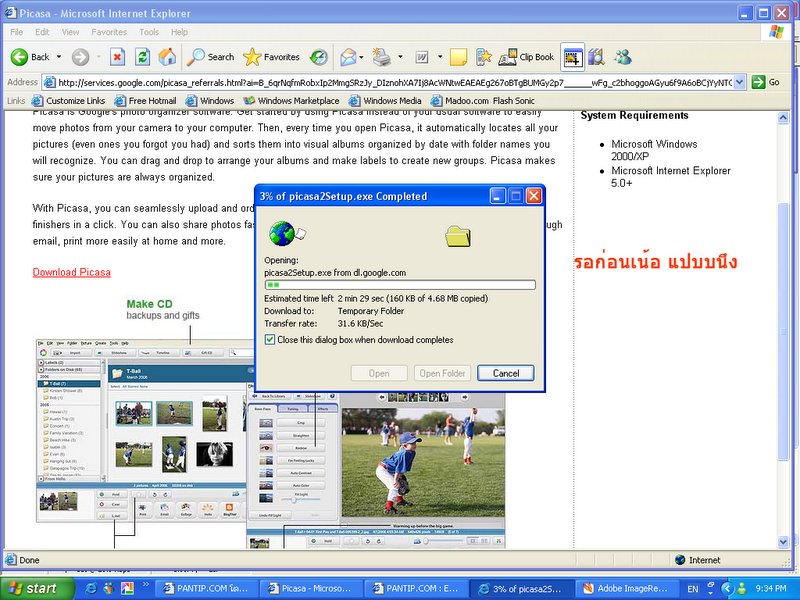Open the Help menu
The image size is (800, 600).
[x=179, y=32]
